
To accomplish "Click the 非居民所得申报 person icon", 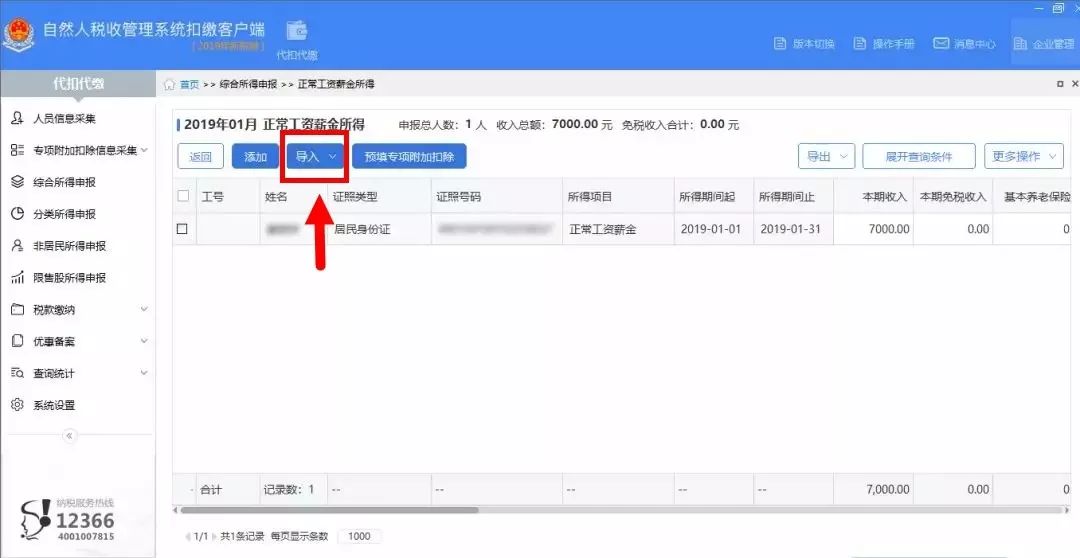I will [18, 245].
